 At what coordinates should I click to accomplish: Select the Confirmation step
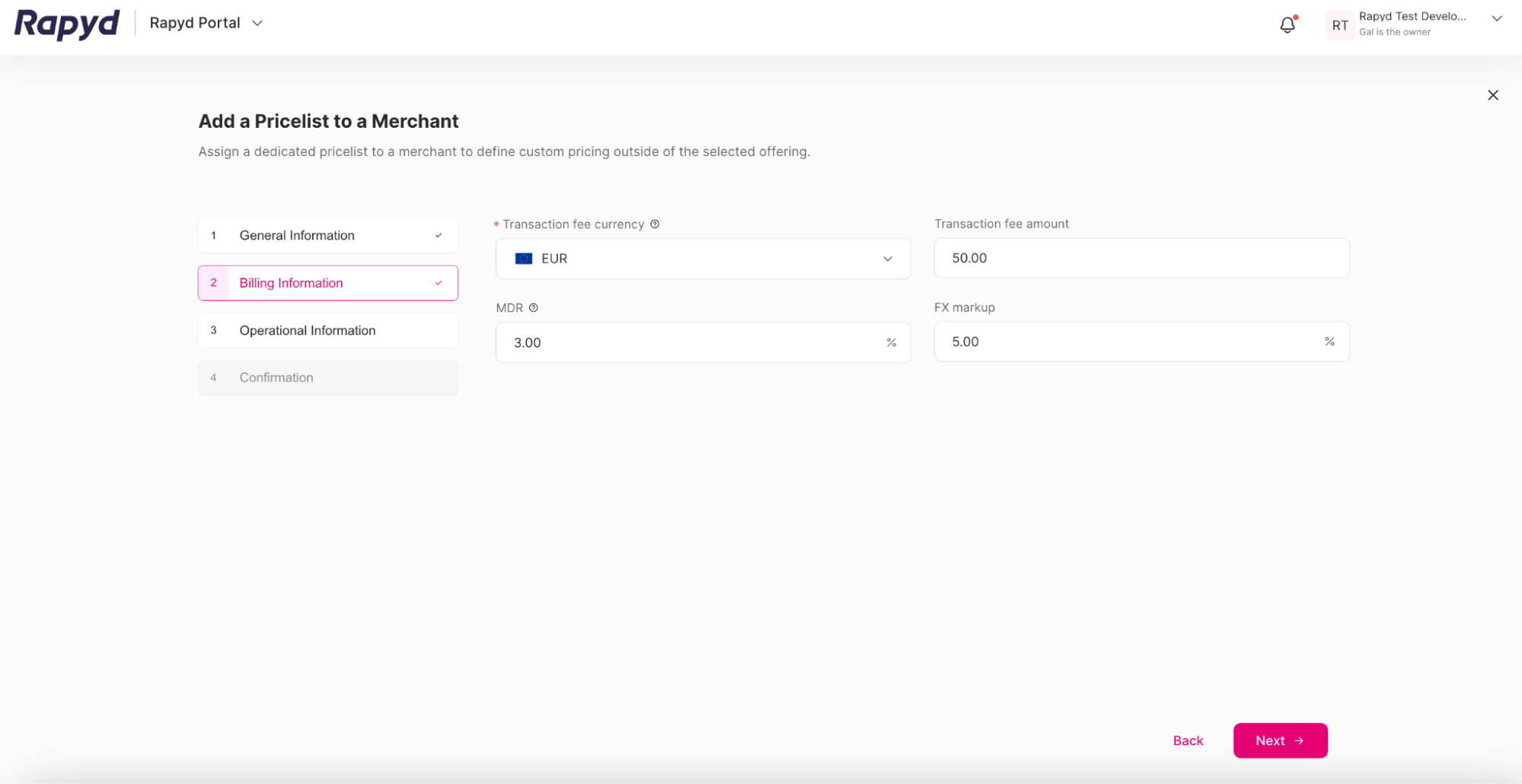(x=328, y=378)
